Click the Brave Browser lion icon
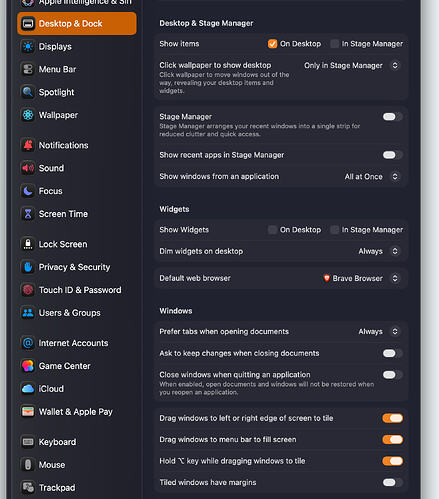The height and width of the screenshot is (499, 439). (327, 278)
